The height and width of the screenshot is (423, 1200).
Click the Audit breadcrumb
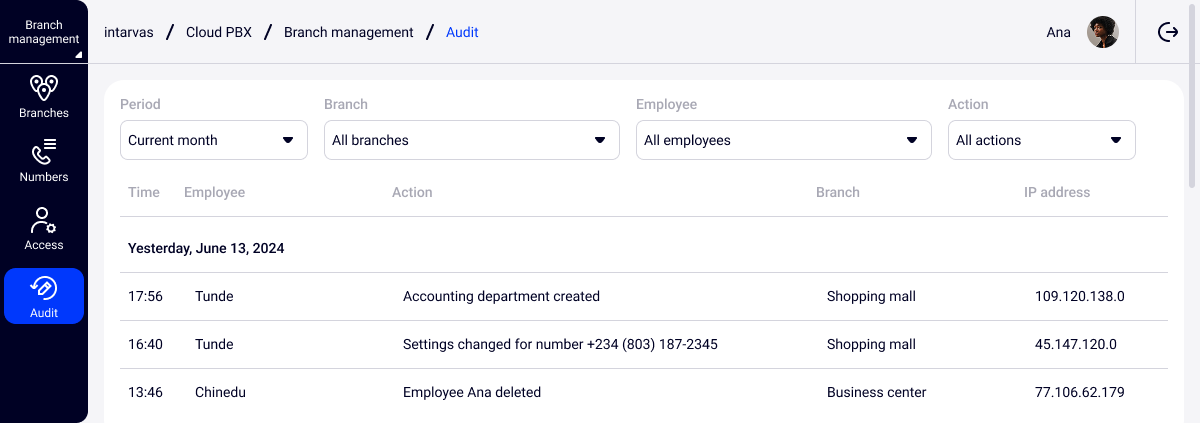[462, 32]
